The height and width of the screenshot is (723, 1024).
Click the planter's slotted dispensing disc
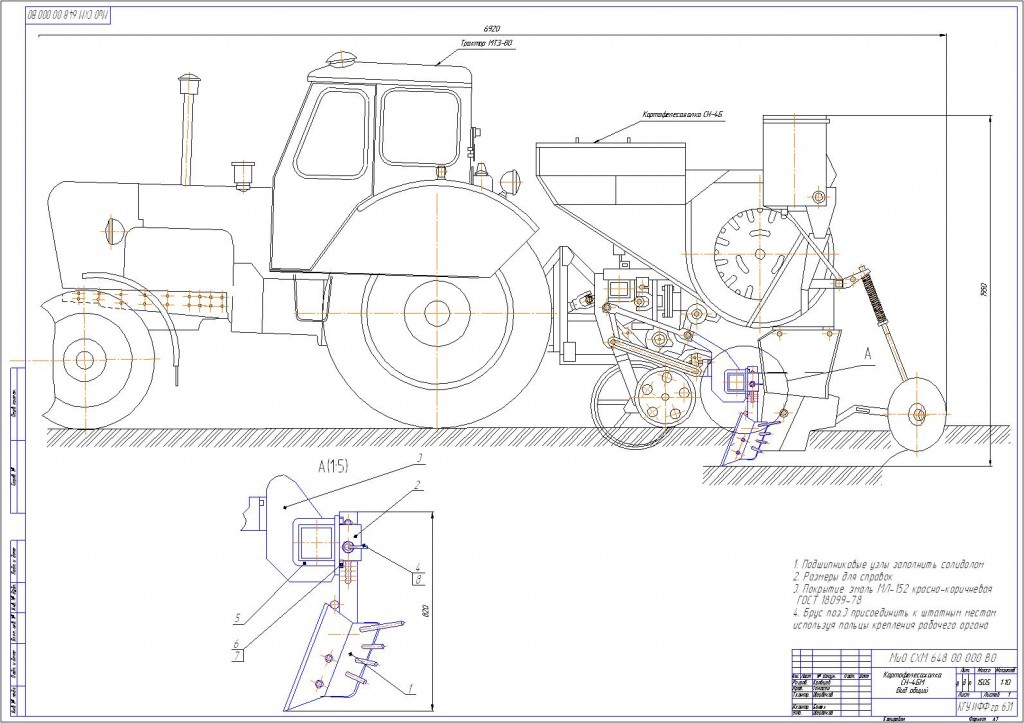coord(760,253)
